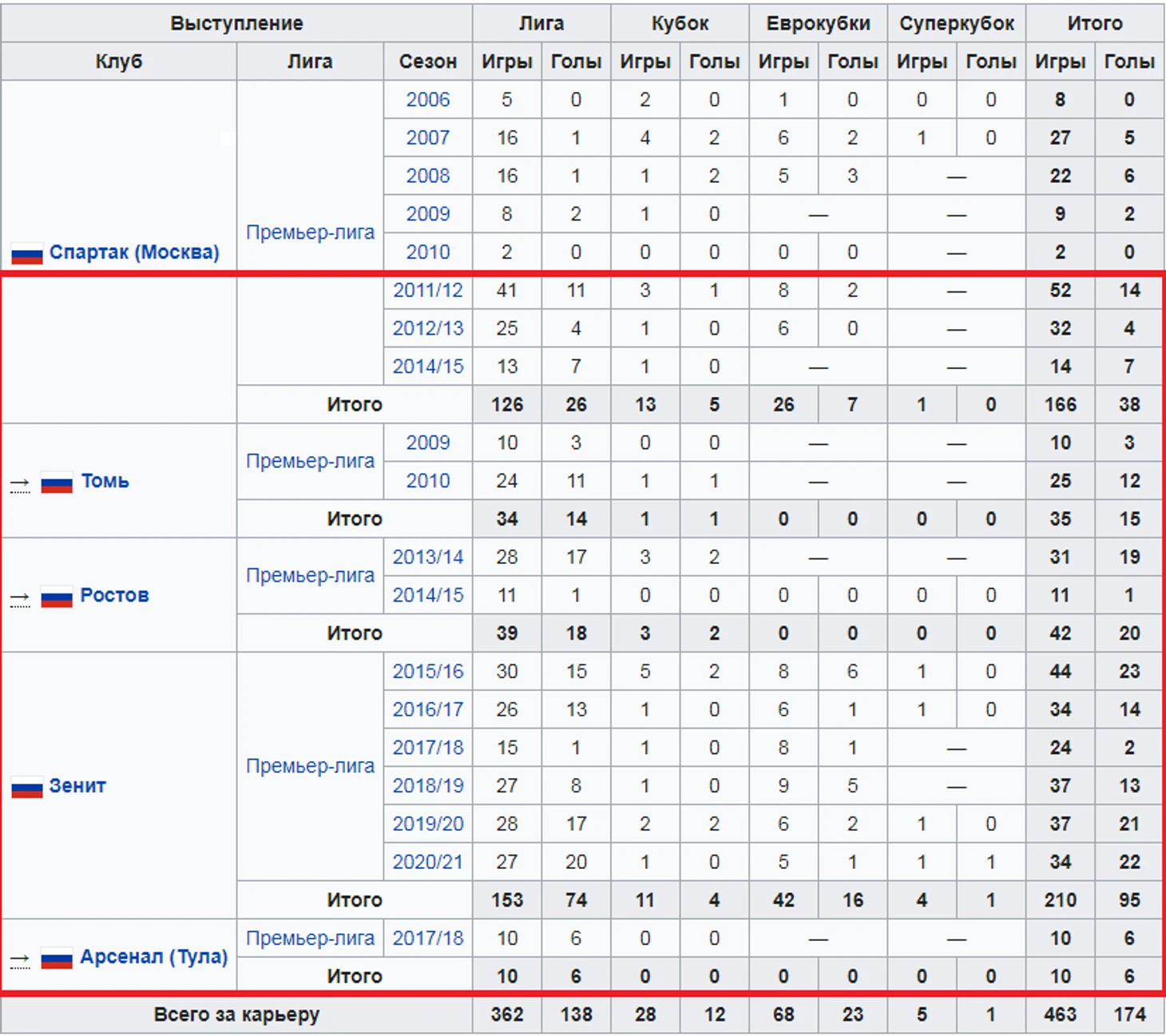
Task: Select Зенит total games value 210
Action: (x=1060, y=900)
